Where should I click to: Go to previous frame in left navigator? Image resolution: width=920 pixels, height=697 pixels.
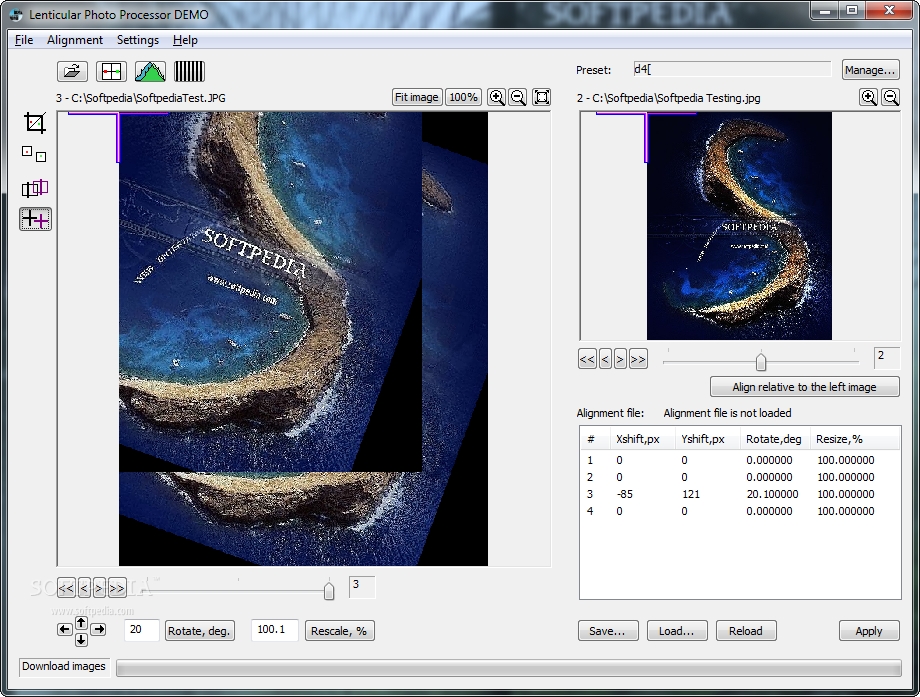pos(84,587)
